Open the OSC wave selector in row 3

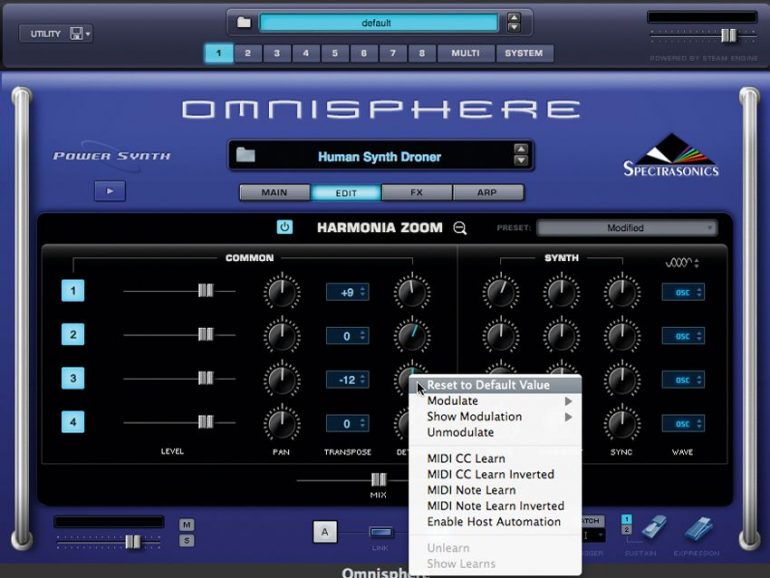click(683, 380)
